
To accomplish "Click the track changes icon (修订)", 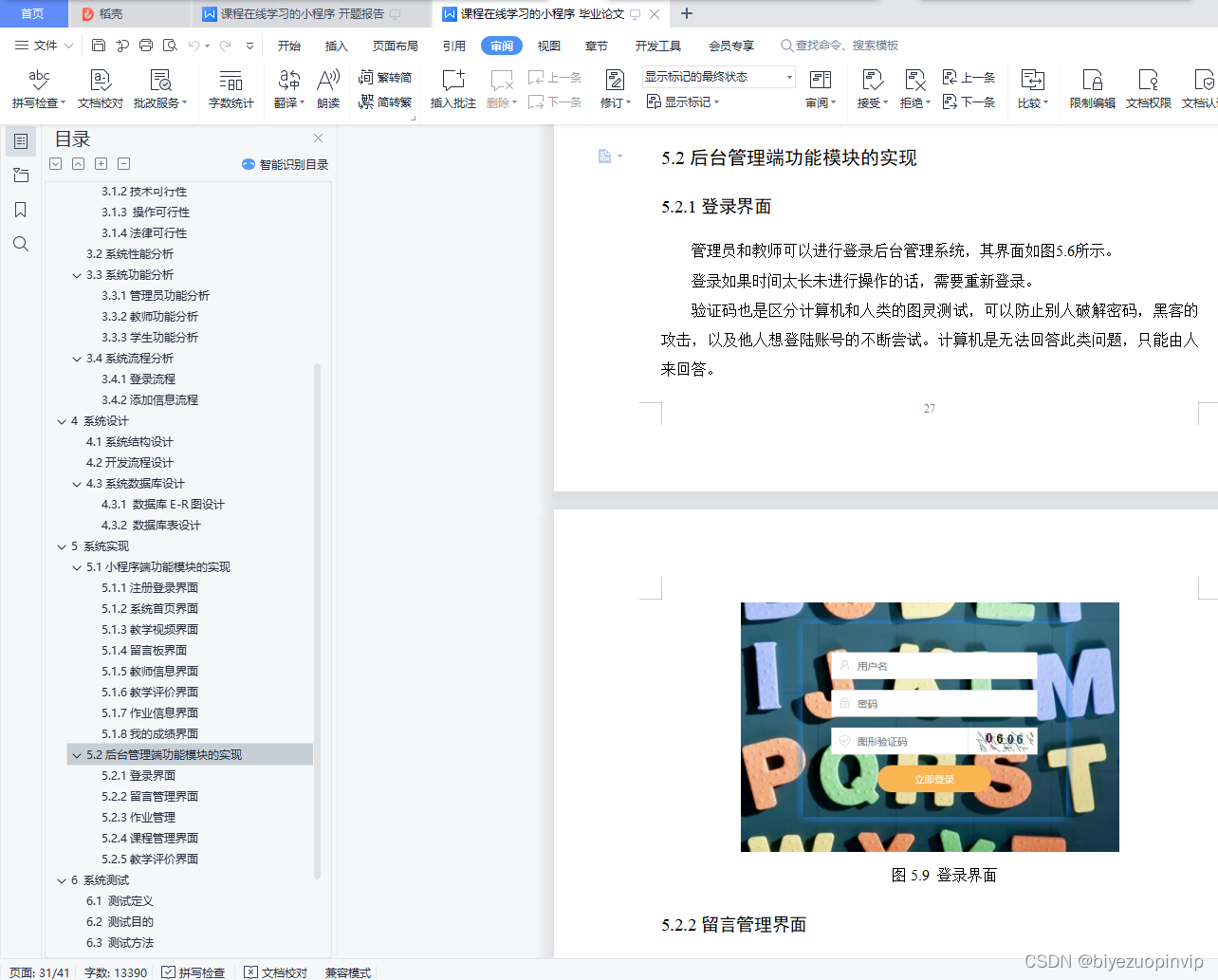I will pos(615,88).
